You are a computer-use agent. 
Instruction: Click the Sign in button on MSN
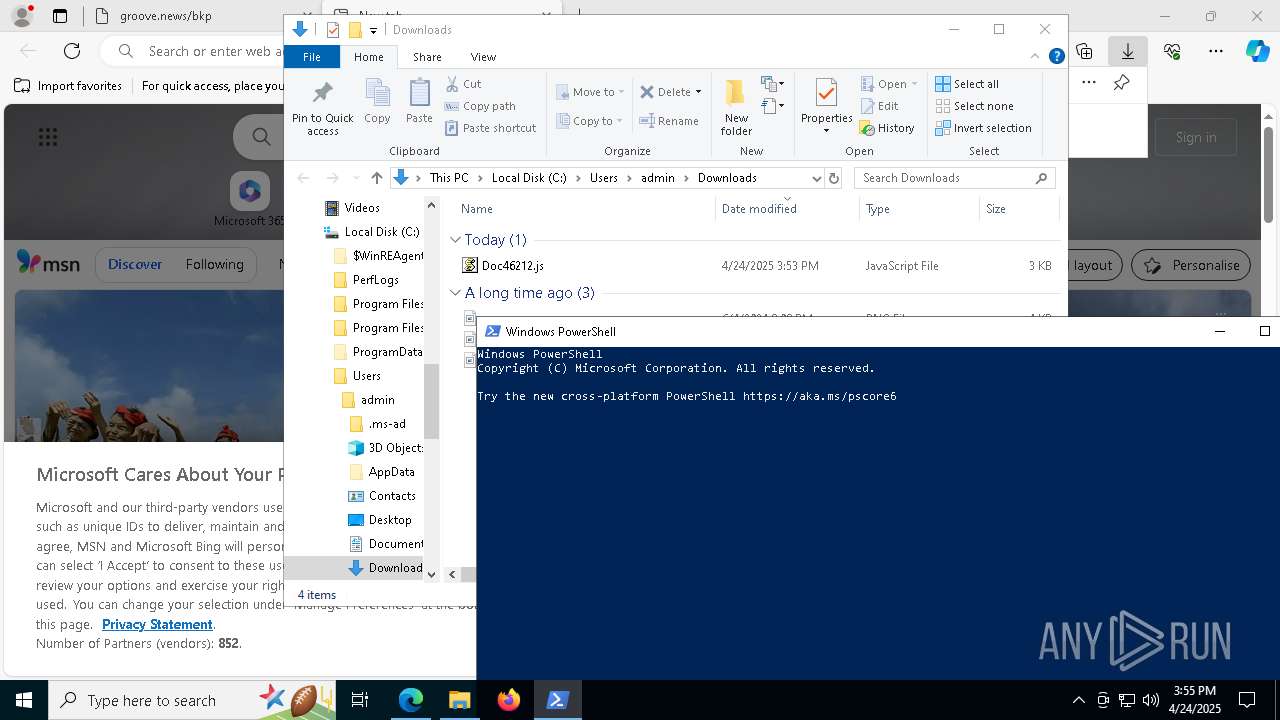(x=1196, y=137)
